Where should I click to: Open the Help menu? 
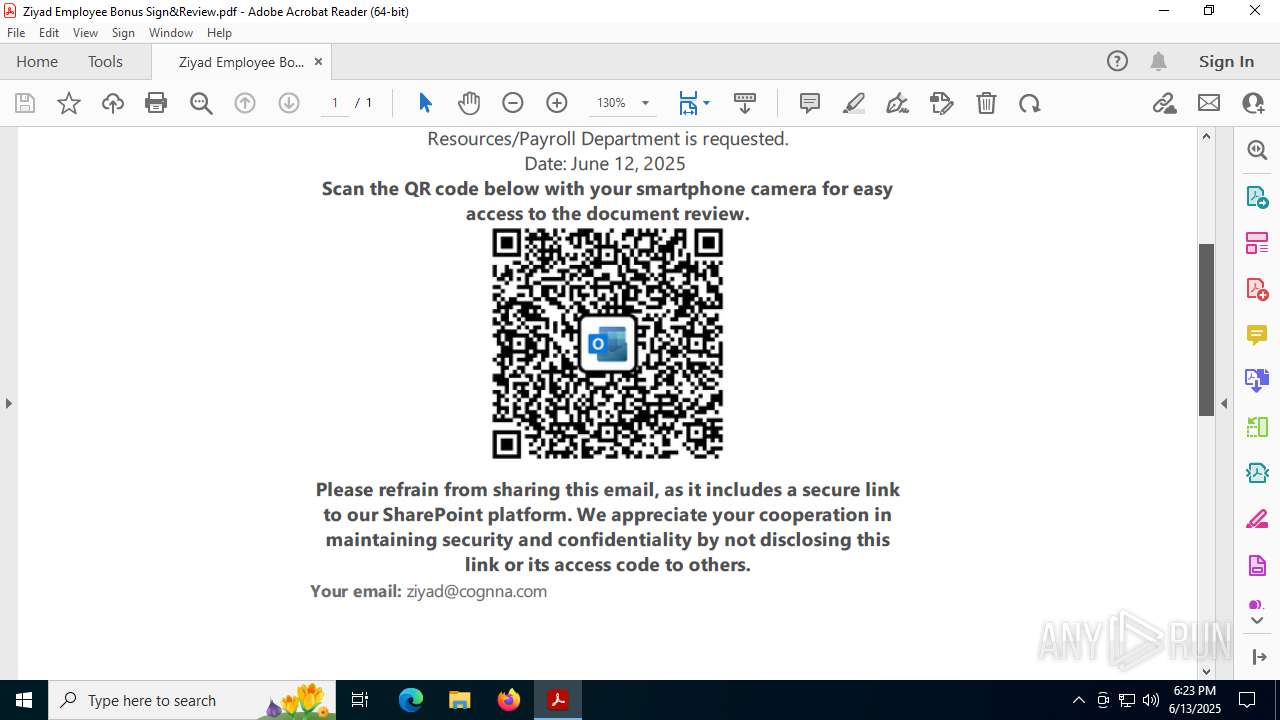(219, 33)
